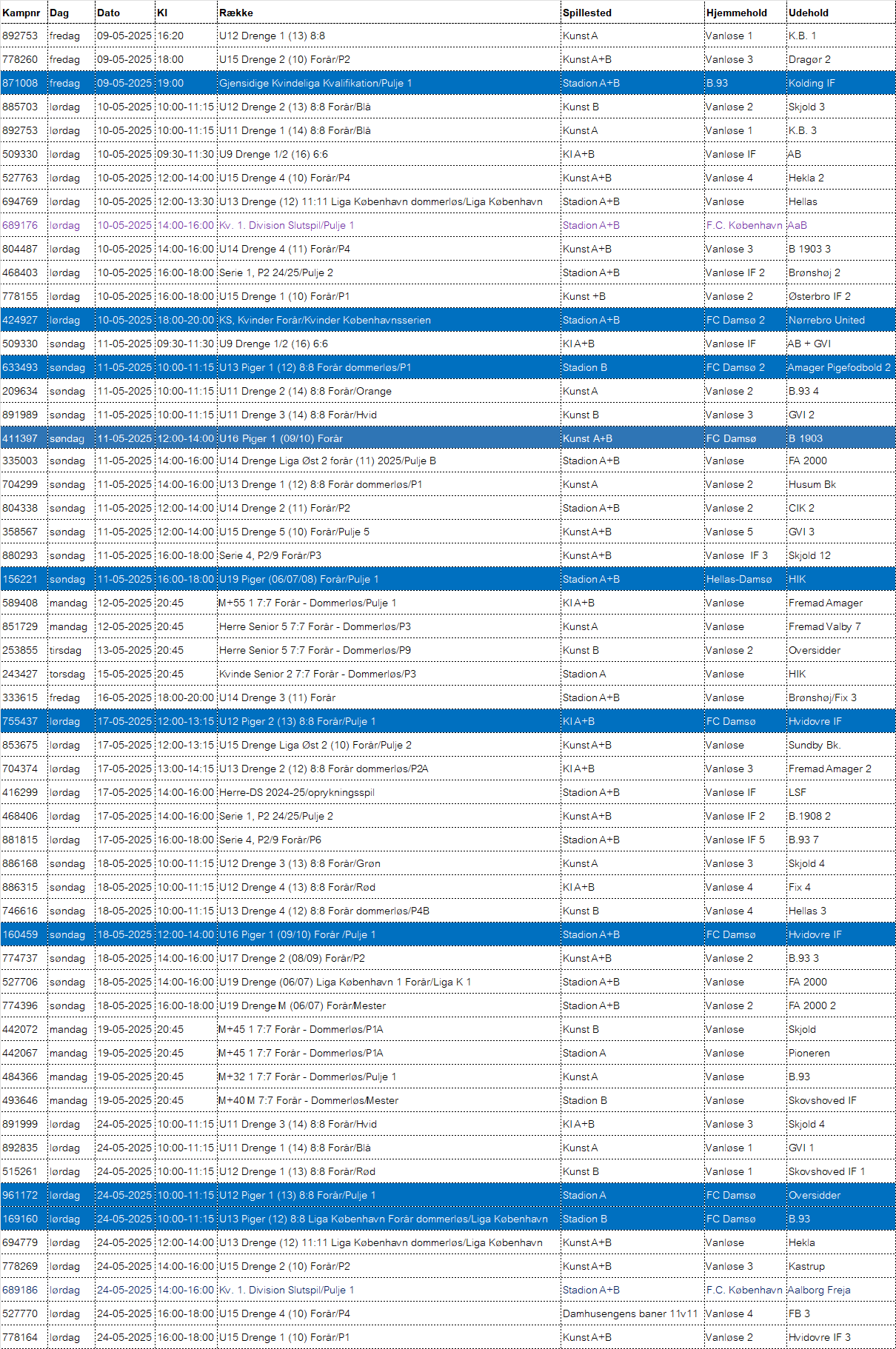Click U14 Drenge Liga Øst 2 forår row
Image resolution: width=896 pixels, height=1349 pixels.
tap(448, 461)
